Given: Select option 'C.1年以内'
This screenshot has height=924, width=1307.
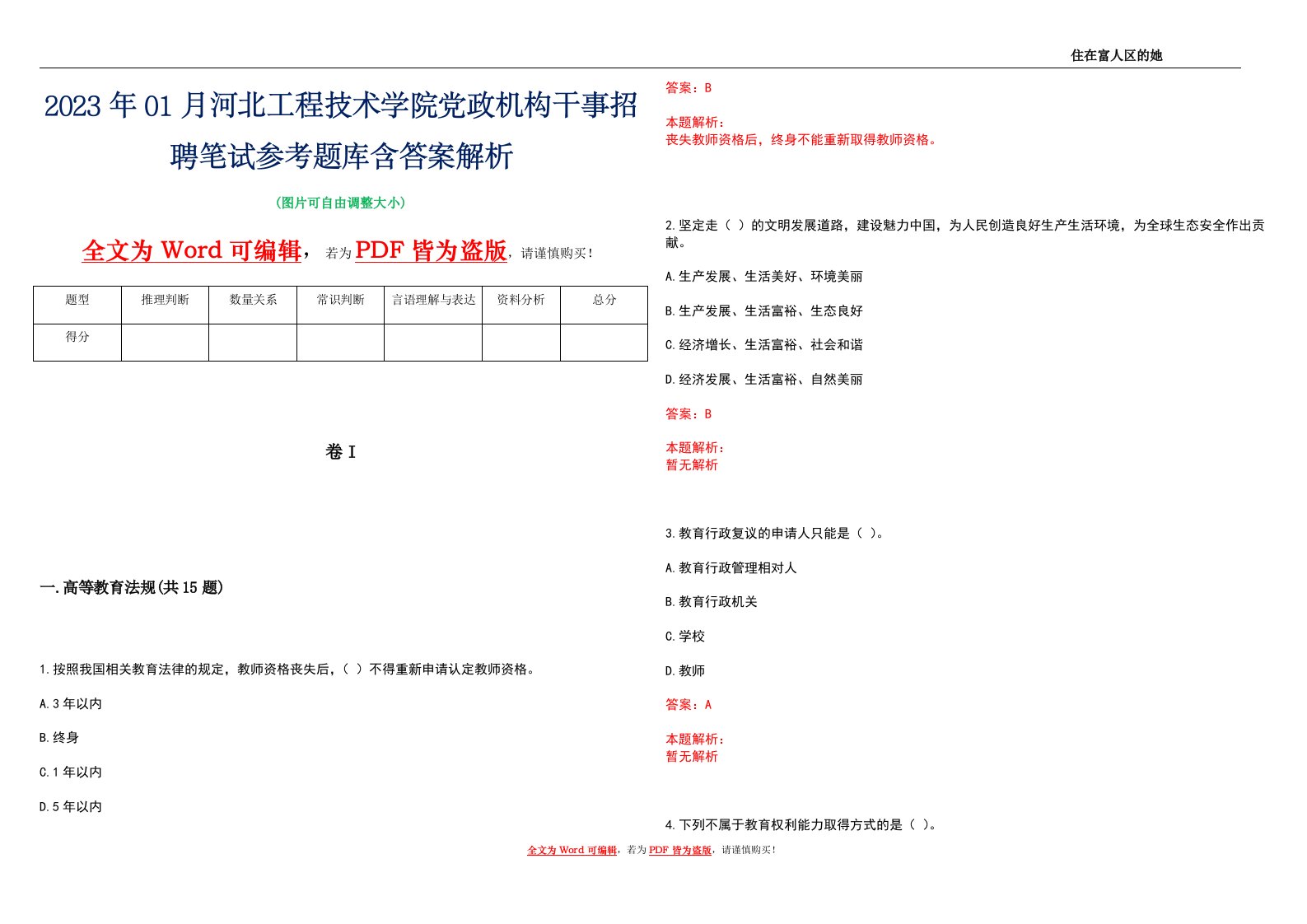Looking at the screenshot, I should (x=71, y=772).
